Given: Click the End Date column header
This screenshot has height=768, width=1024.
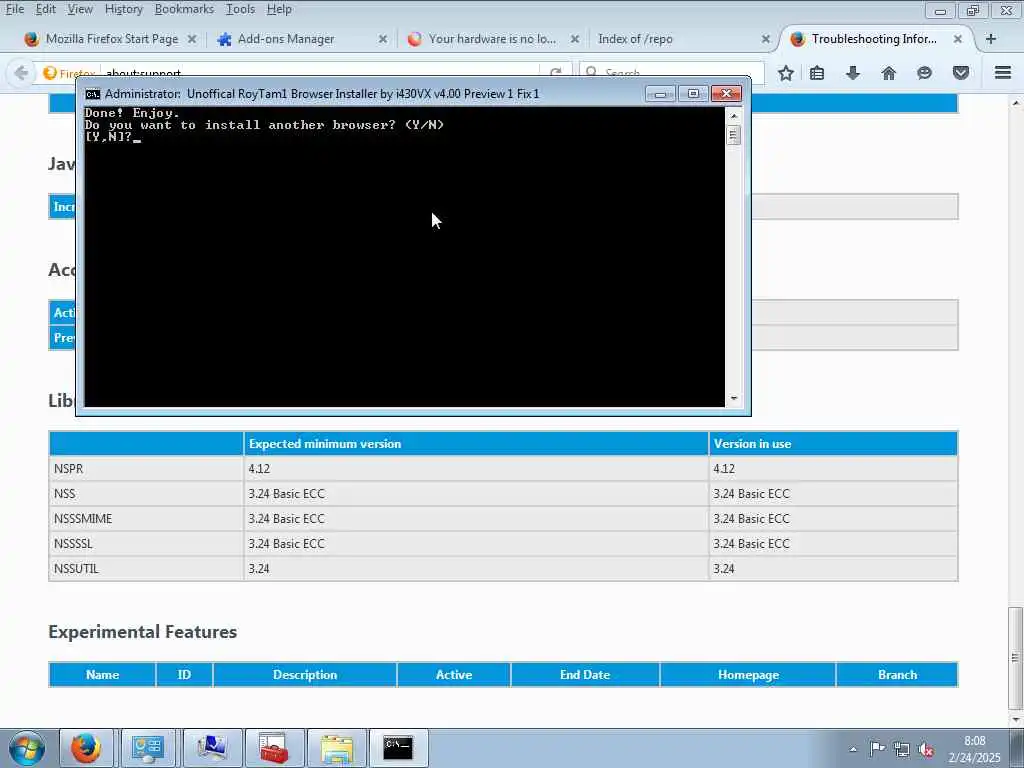Looking at the screenshot, I should [584, 675].
